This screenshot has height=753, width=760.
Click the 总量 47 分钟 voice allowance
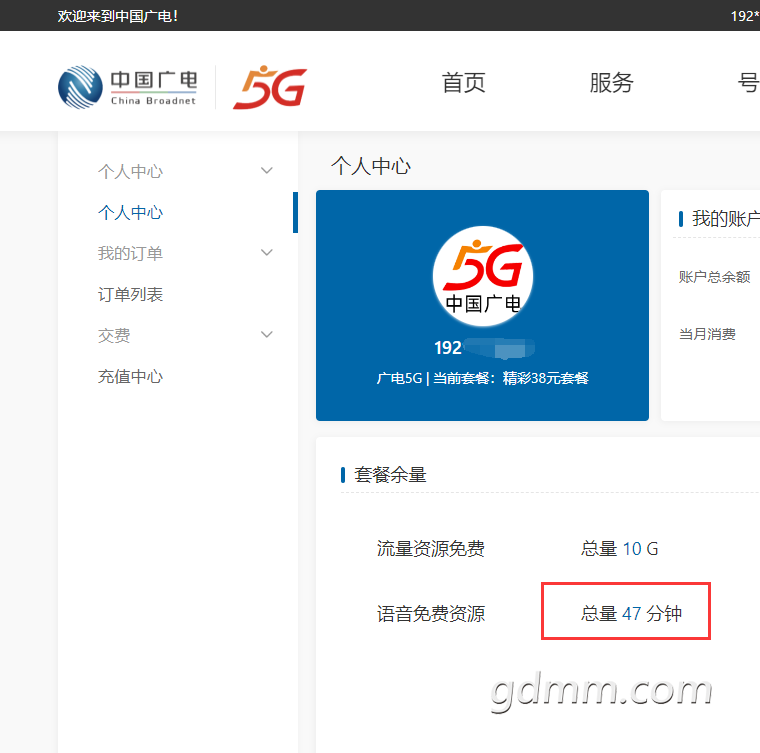pyautogui.click(x=631, y=613)
